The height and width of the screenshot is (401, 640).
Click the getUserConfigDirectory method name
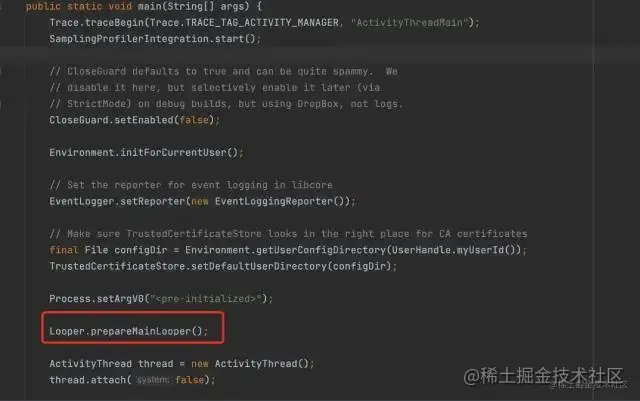coord(321,250)
